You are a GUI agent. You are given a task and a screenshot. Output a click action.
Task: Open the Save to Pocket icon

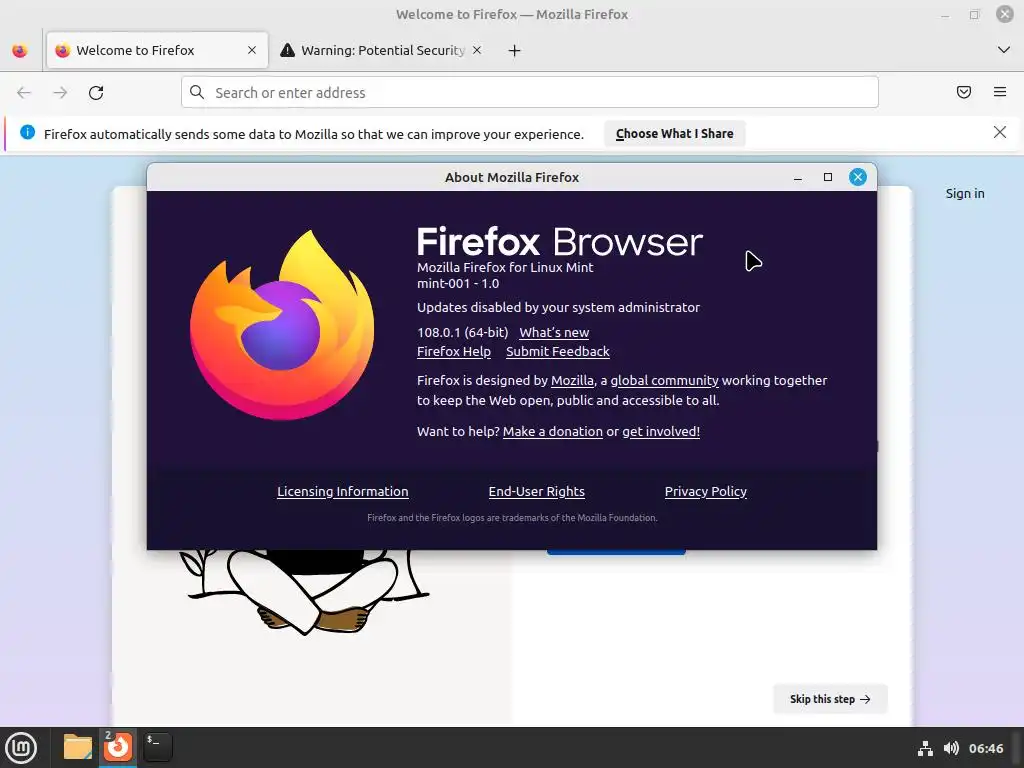click(964, 92)
